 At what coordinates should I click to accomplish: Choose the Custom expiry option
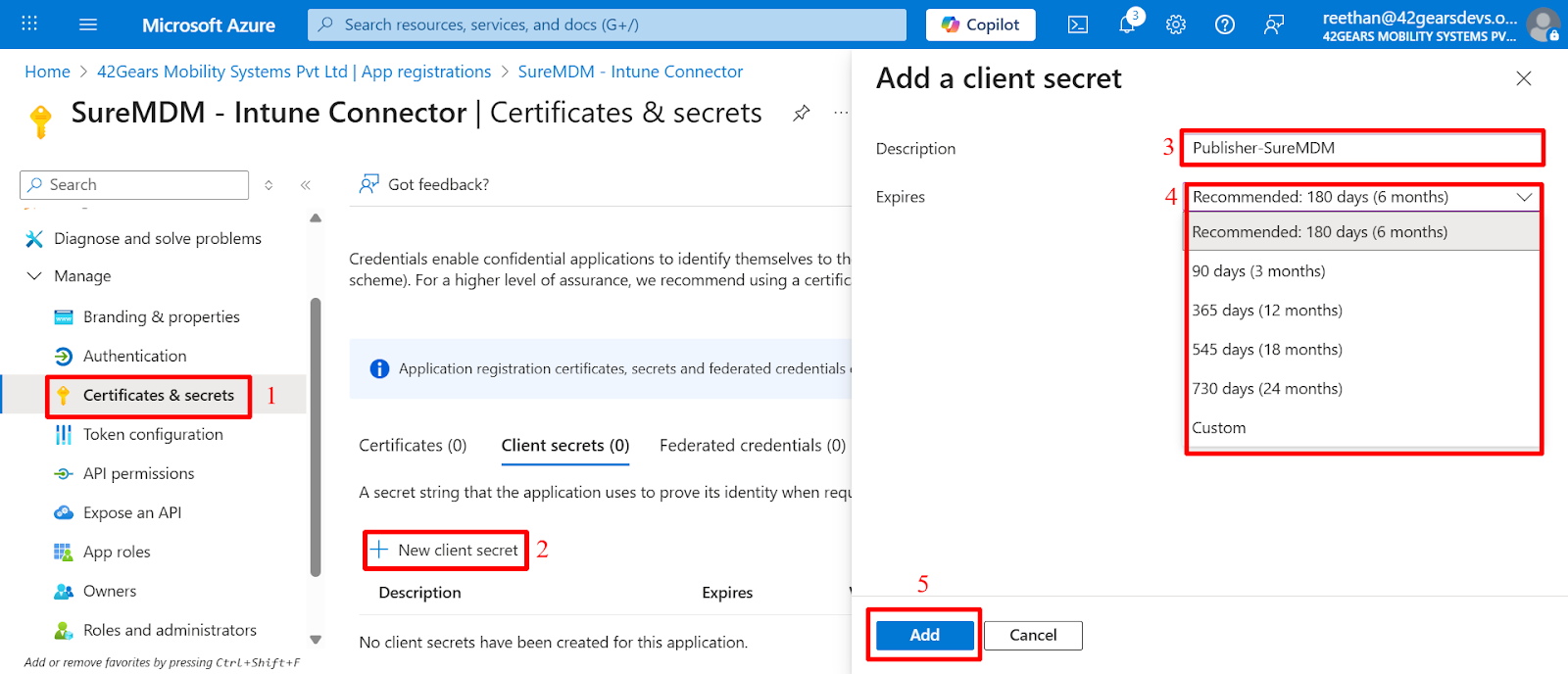[x=1219, y=428]
